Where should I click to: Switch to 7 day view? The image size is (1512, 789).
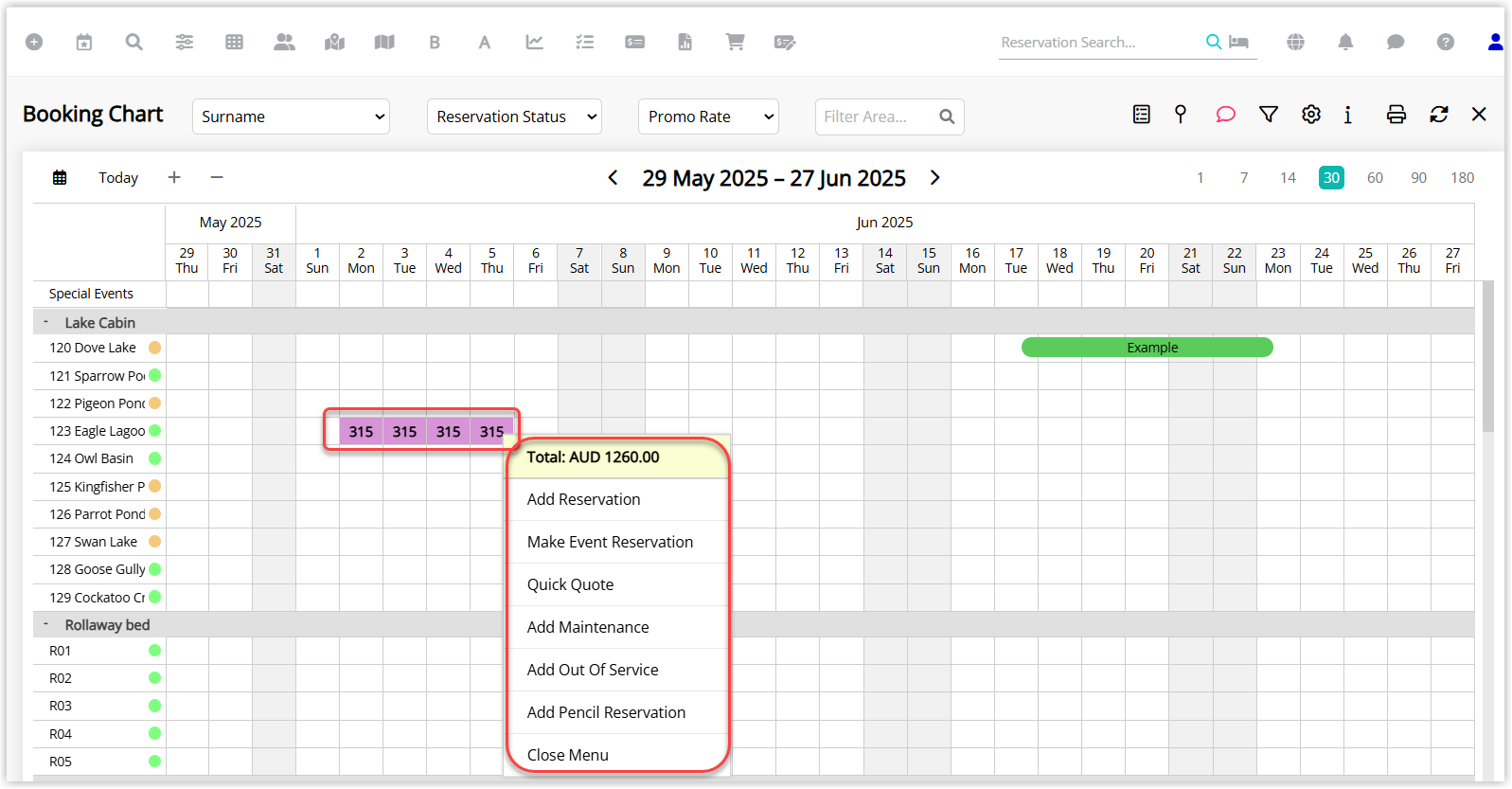pos(1244,177)
